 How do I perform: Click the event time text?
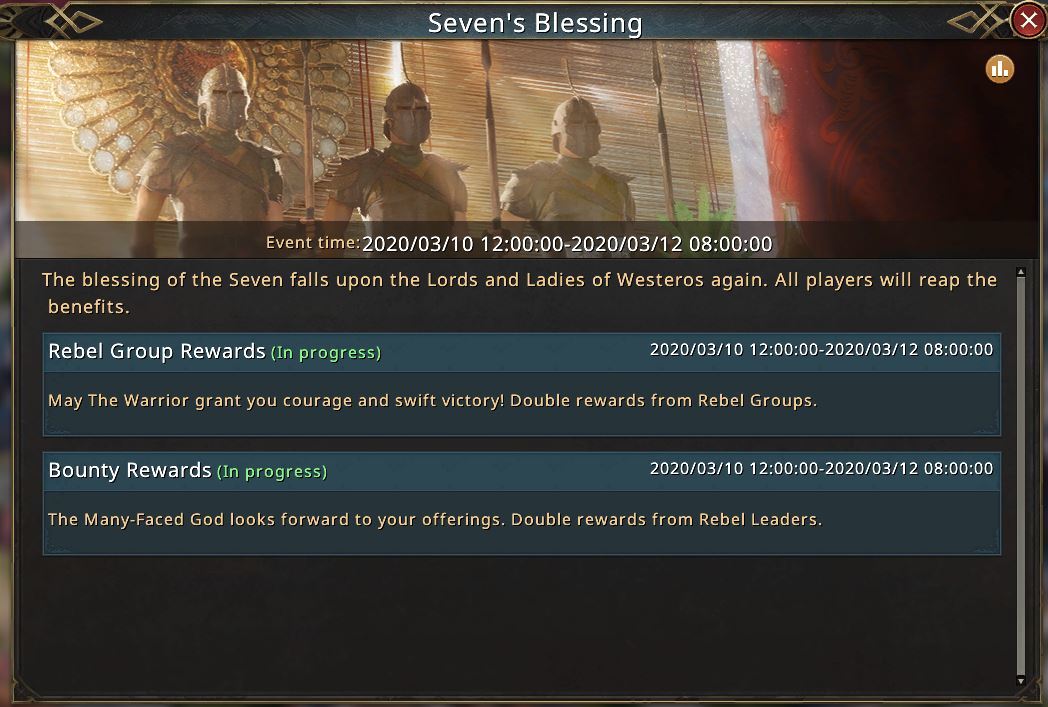point(519,243)
